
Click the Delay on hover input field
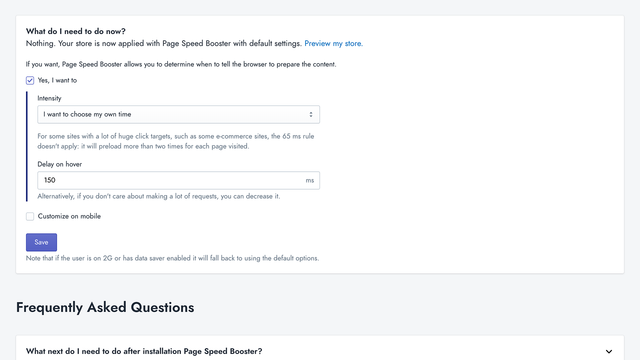(x=178, y=180)
